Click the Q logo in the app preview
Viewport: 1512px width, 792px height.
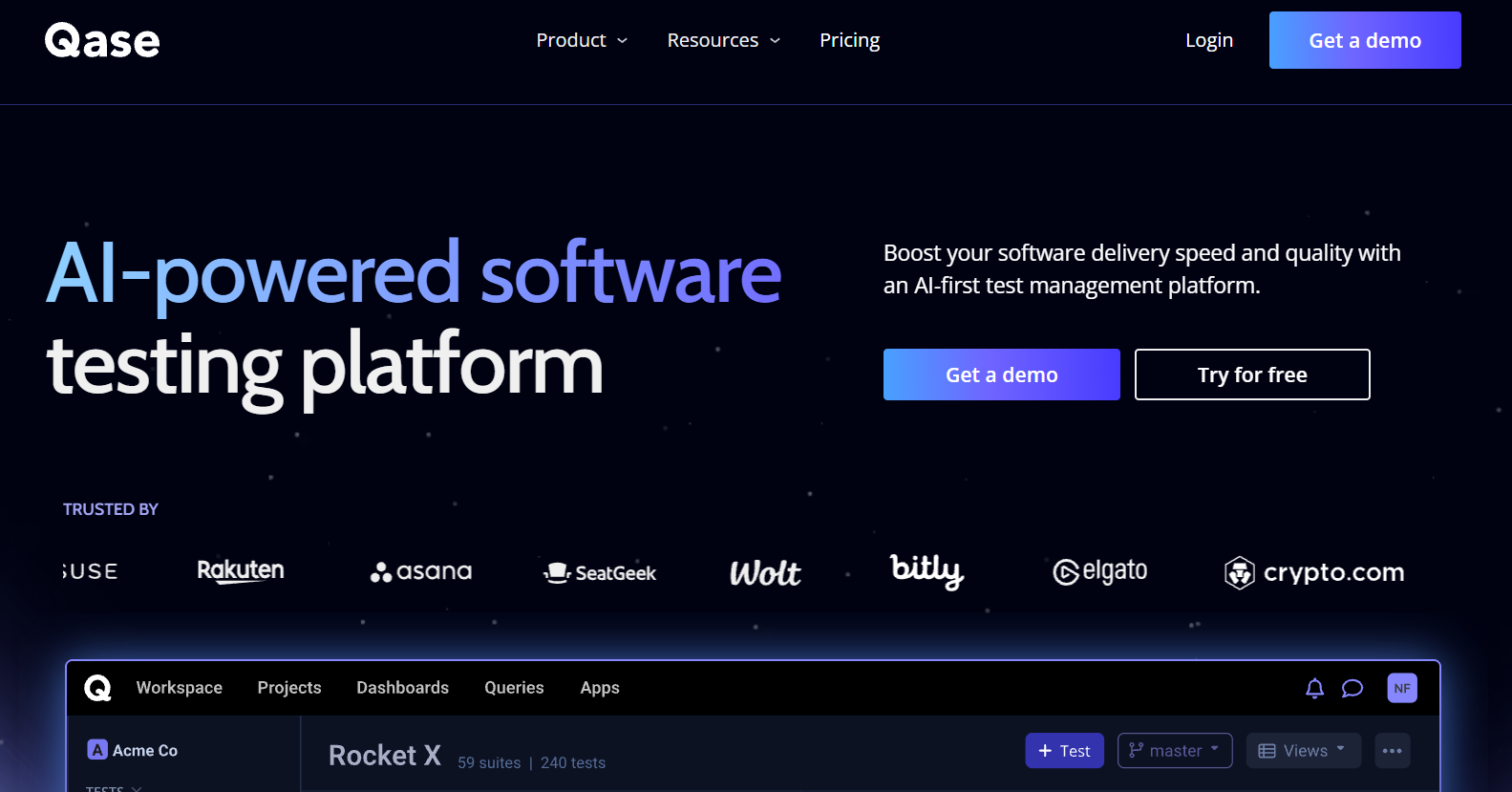point(97,688)
